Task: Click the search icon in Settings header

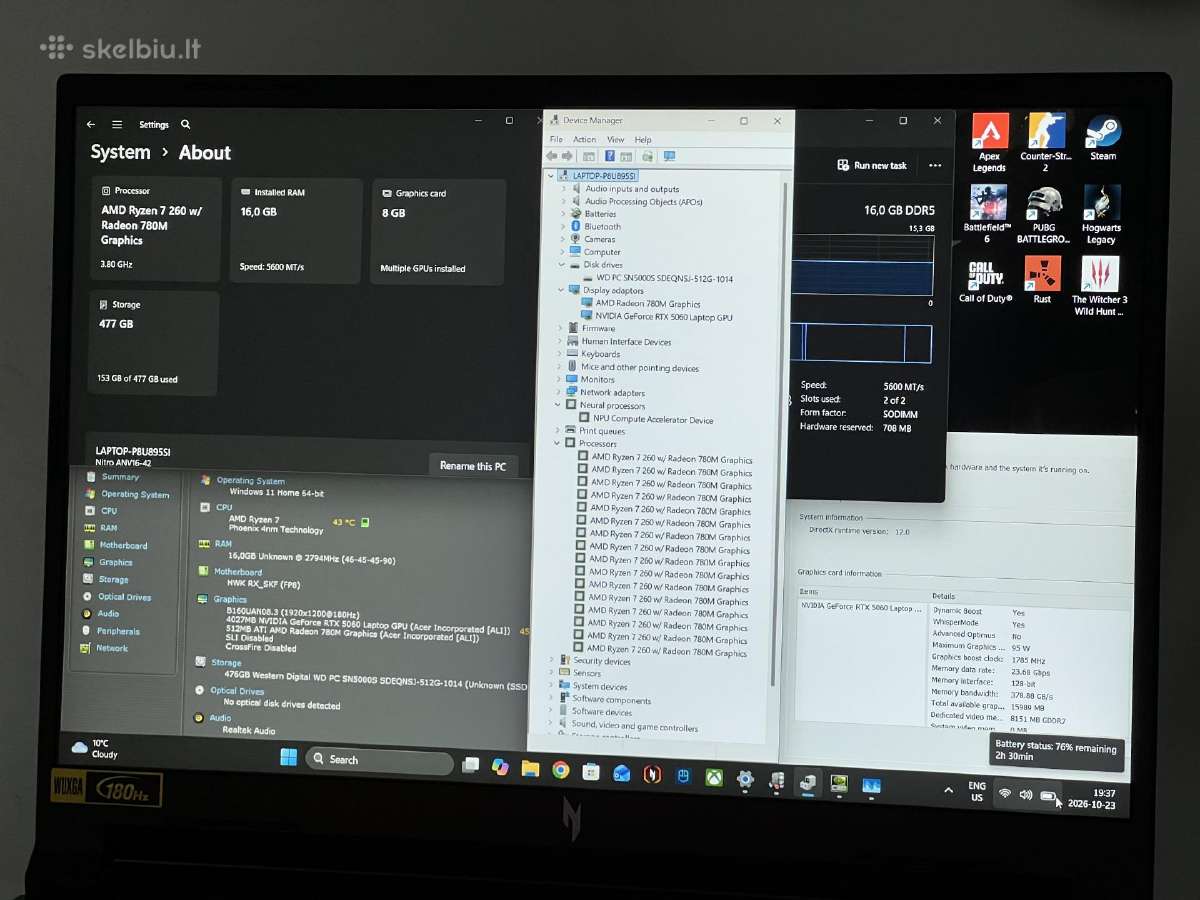Action: pos(185,125)
